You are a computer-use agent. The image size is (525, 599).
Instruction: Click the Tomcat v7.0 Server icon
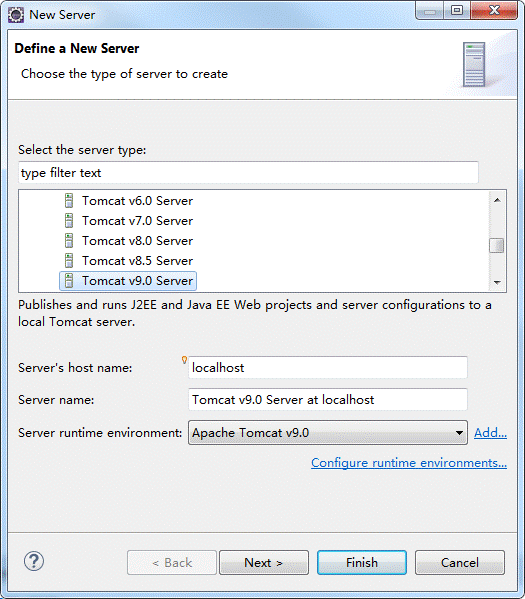(x=69, y=220)
